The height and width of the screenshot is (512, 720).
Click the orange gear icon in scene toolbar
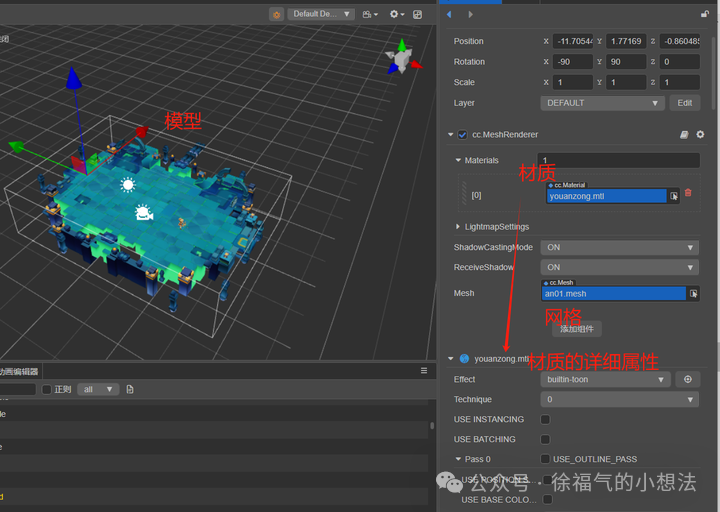pyautogui.click(x=276, y=14)
